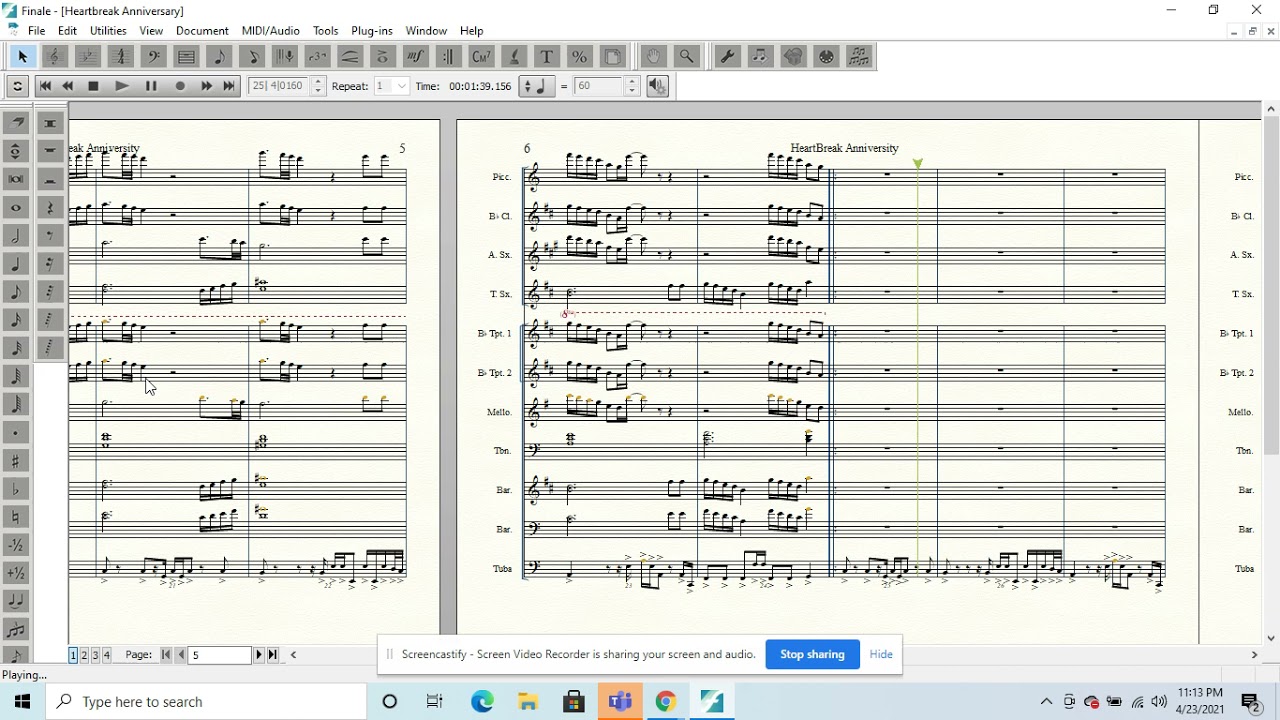This screenshot has width=1280, height=720.
Task: Open the Document menu
Action: click(x=202, y=31)
